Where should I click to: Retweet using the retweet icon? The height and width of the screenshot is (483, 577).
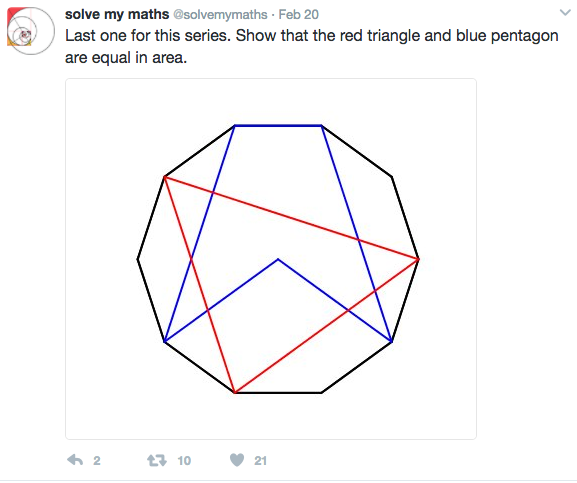point(157,460)
